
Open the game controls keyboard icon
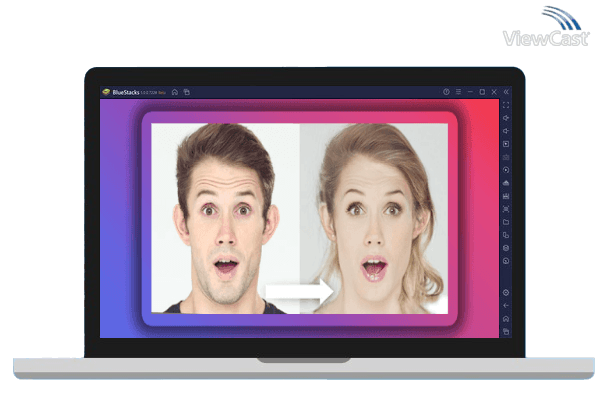click(506, 157)
